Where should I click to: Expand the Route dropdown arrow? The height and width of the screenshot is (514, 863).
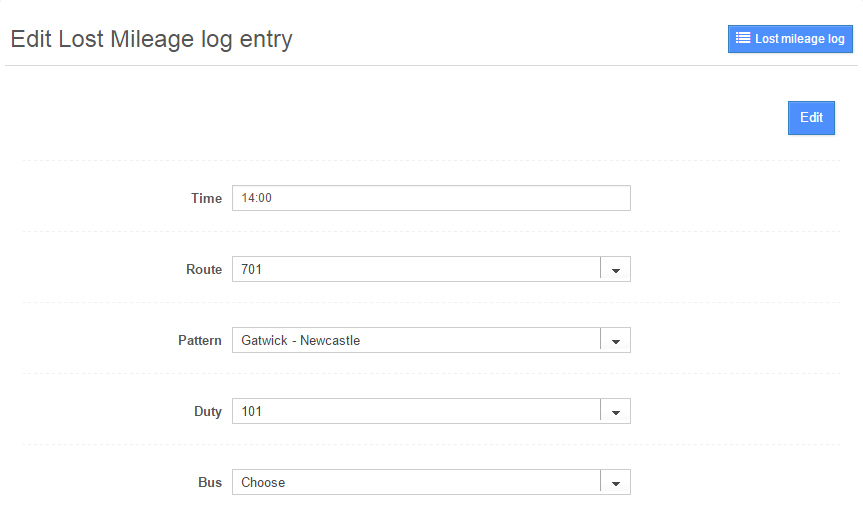(615, 270)
